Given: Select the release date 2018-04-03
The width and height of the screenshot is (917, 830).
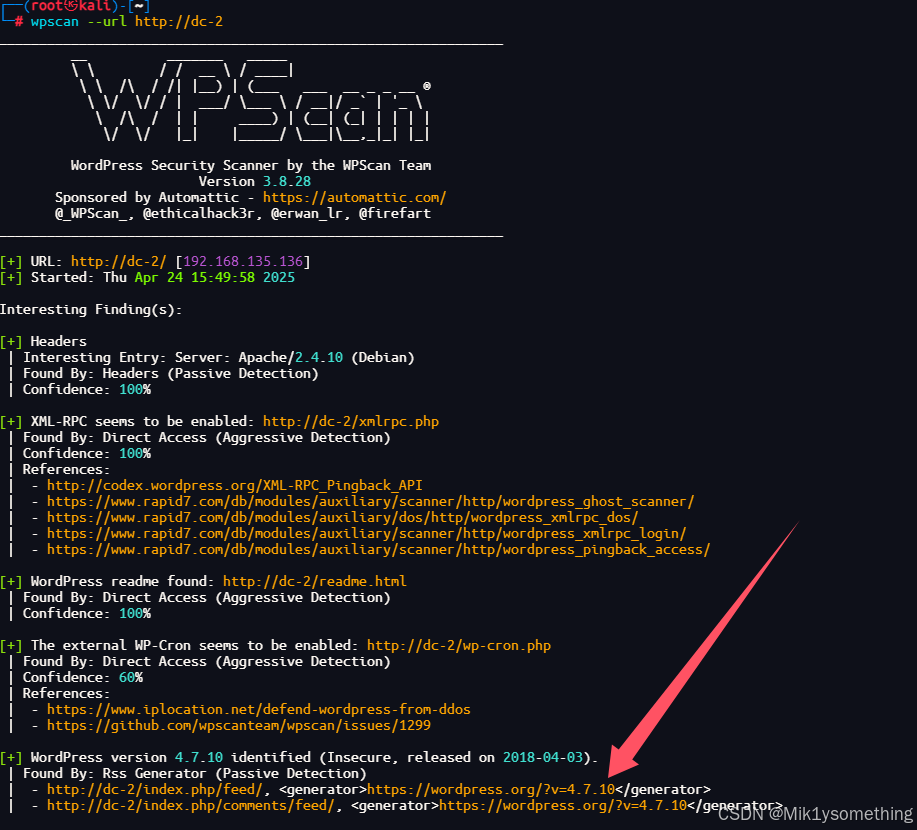Looking at the screenshot, I should pyautogui.click(x=543, y=757).
